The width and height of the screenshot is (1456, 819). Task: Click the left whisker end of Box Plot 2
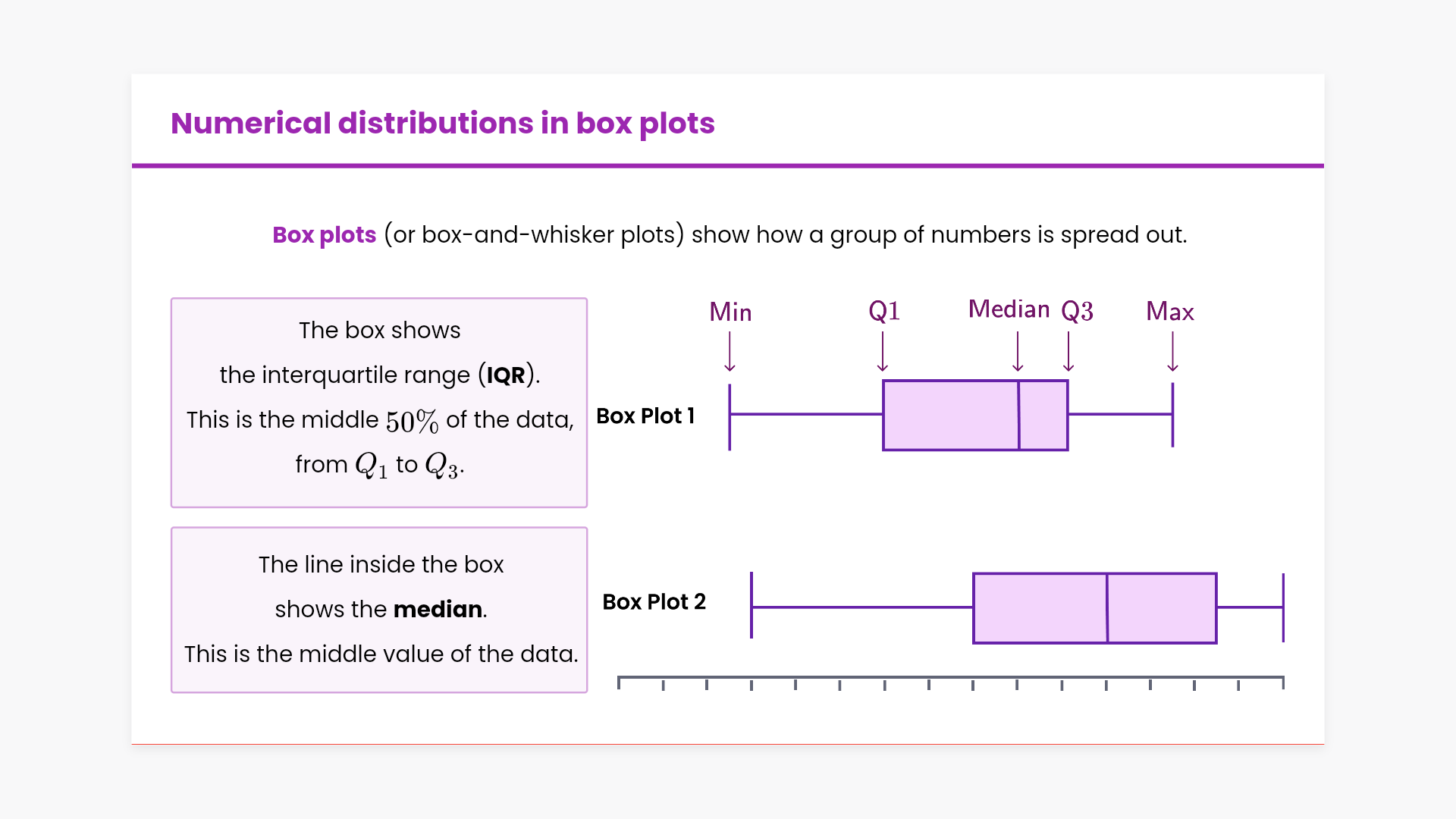(x=752, y=606)
